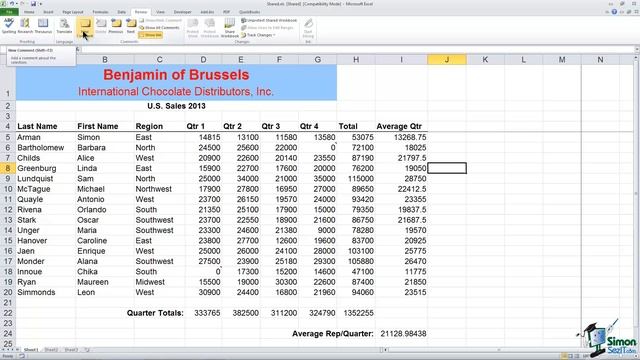Click the Start Inking icon
This screenshot has width=640, height=360.
click(x=308, y=27)
